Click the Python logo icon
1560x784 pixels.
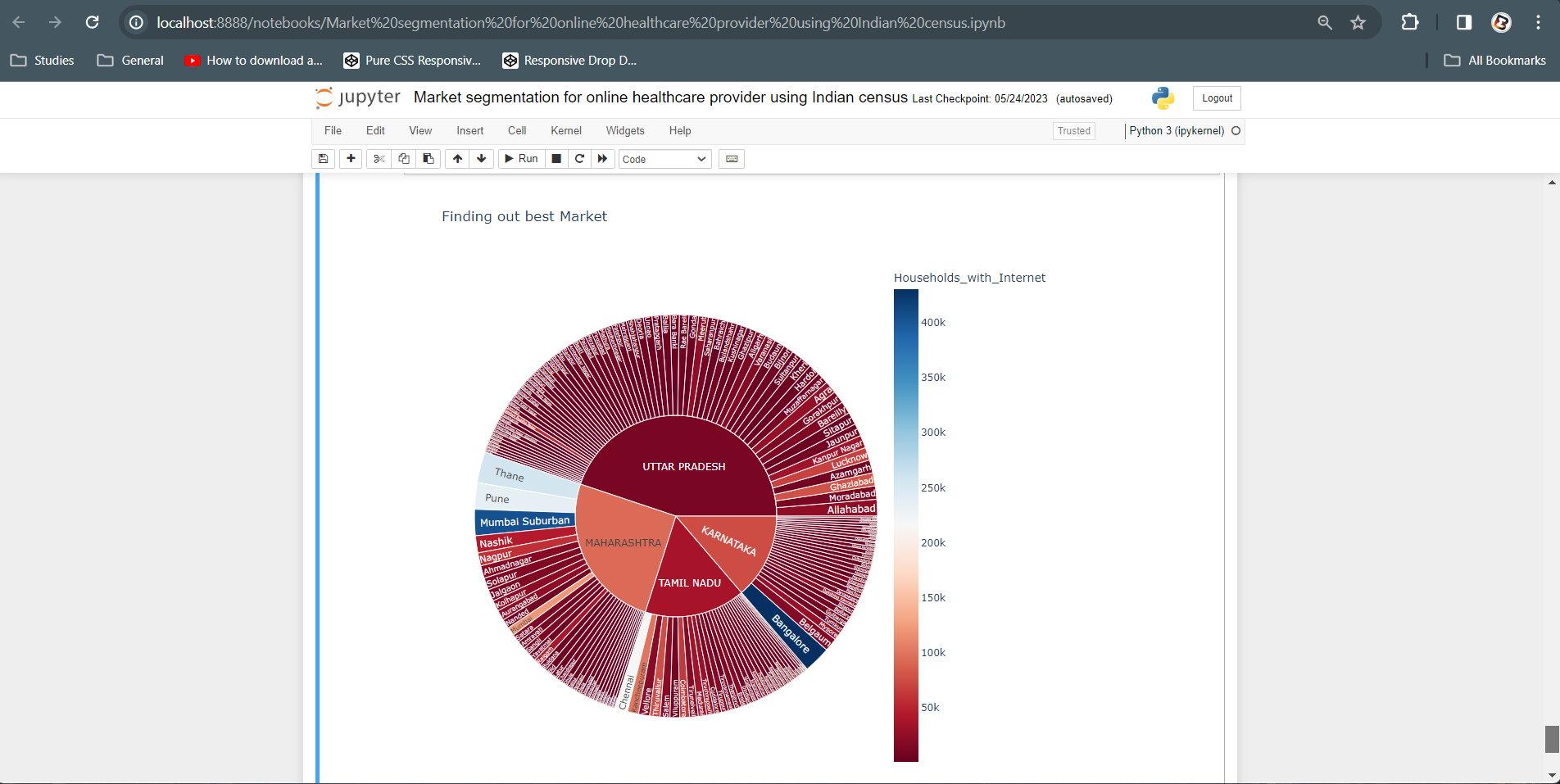pos(1163,98)
